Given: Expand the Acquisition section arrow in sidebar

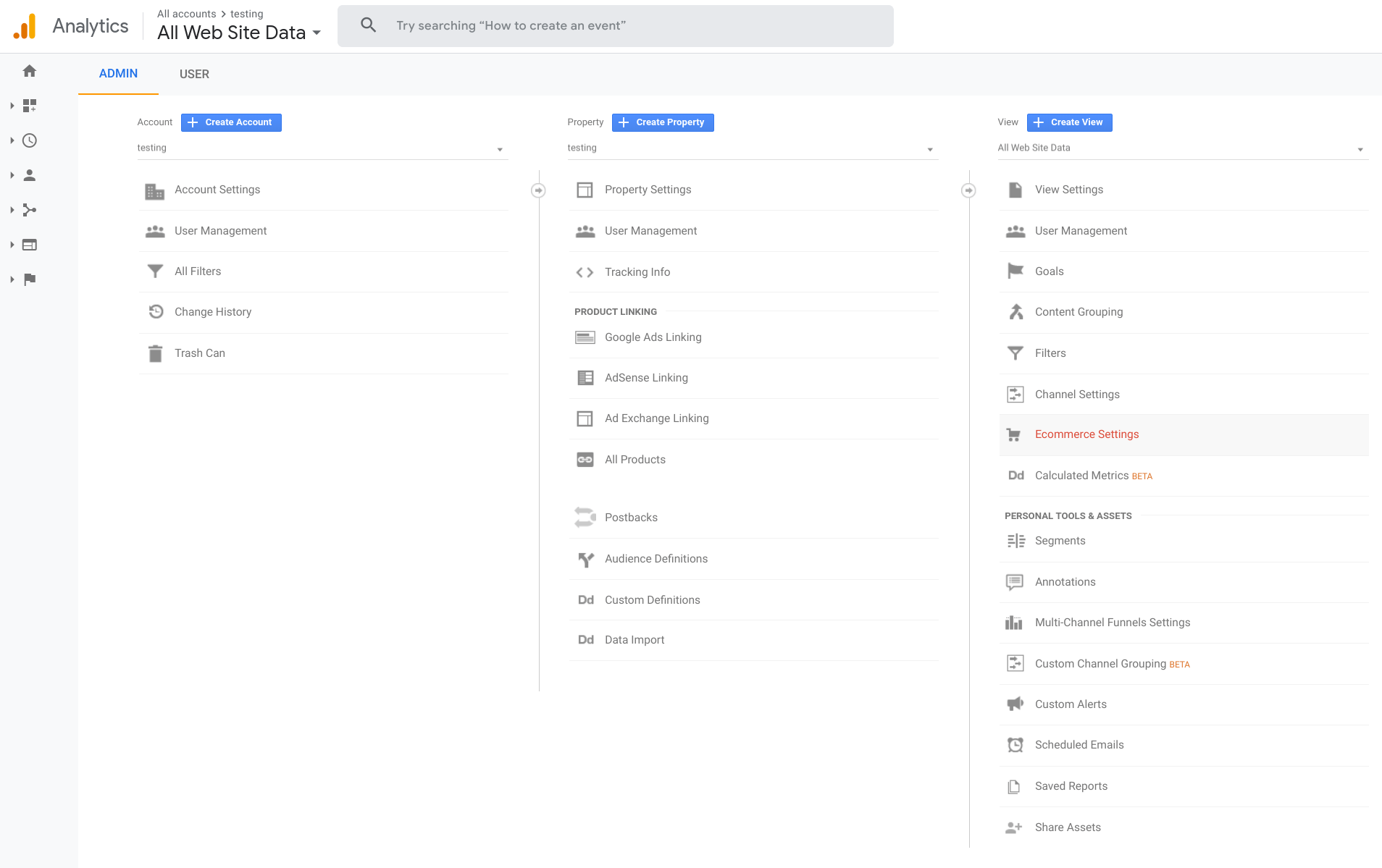Looking at the screenshot, I should click(12, 210).
